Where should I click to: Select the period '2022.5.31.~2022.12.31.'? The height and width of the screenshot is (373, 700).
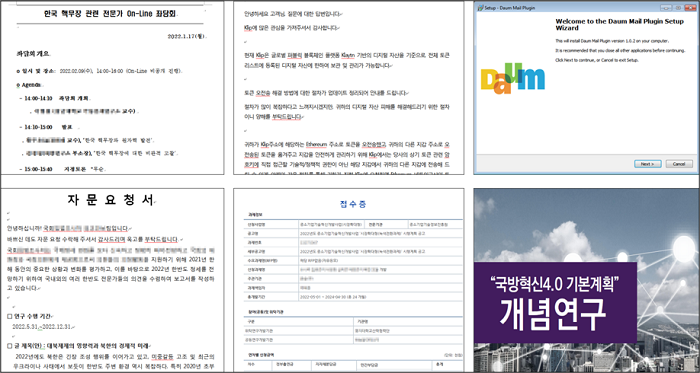click(43, 326)
